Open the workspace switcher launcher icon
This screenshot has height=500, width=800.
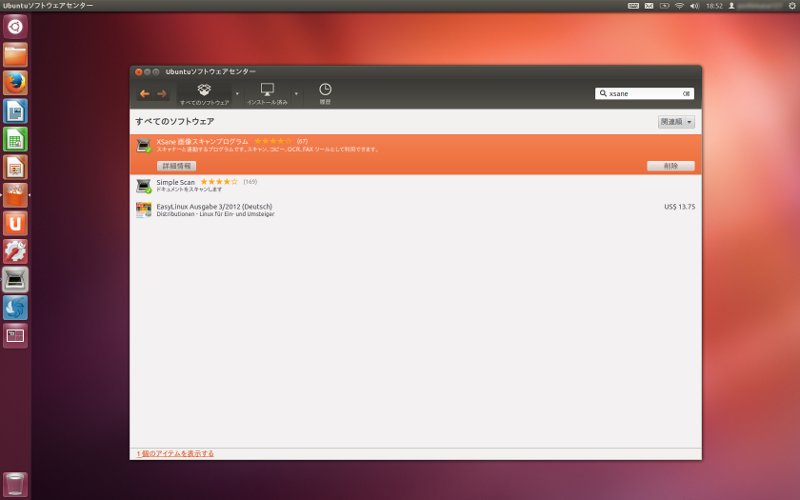(15, 335)
